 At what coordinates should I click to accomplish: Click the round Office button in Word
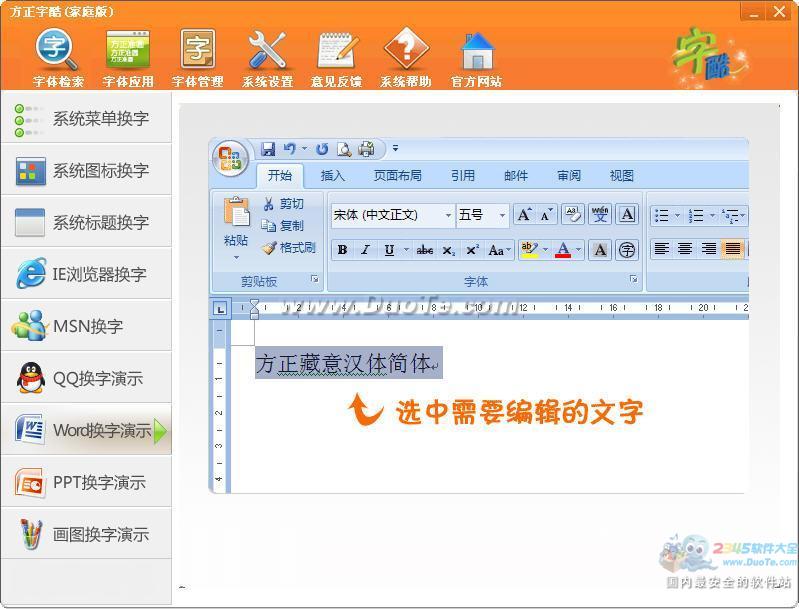coord(230,158)
